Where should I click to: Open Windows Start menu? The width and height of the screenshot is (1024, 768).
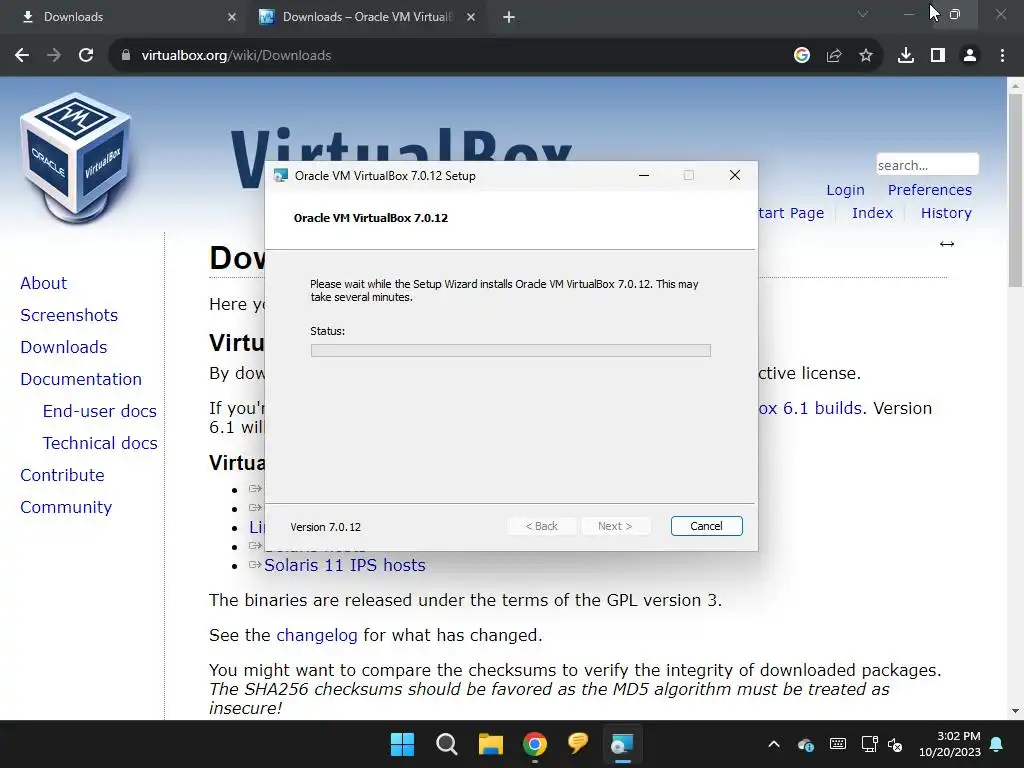point(402,744)
